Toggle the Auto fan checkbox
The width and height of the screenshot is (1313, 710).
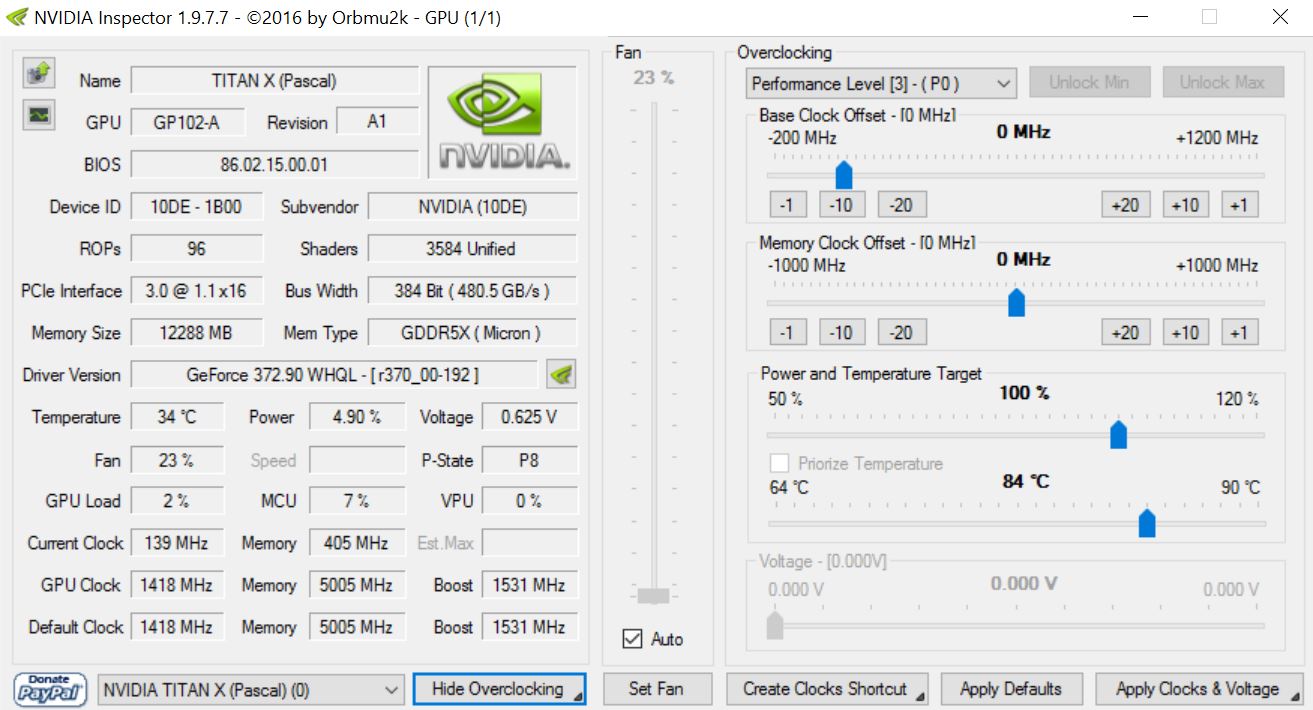coord(632,638)
